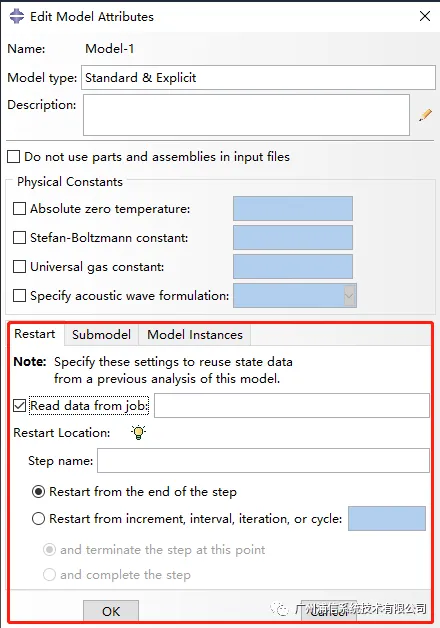This screenshot has height=628, width=440.
Task: Uncheck Read data from job
Action: pos(19,406)
